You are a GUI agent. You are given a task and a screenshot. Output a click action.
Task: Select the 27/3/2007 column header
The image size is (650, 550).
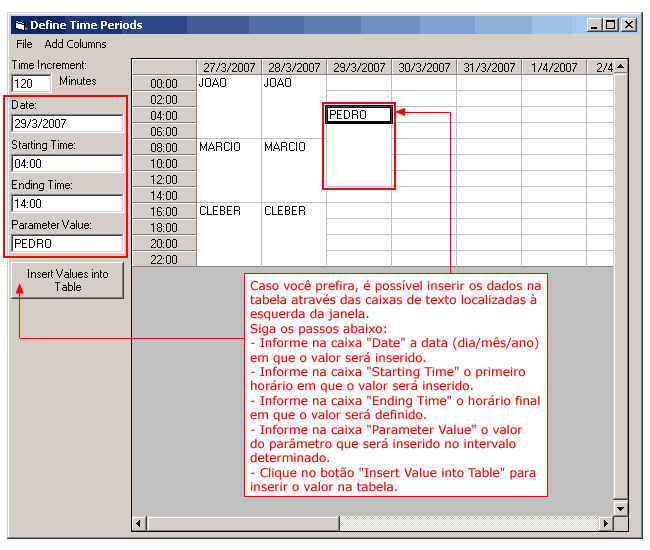pos(229,67)
